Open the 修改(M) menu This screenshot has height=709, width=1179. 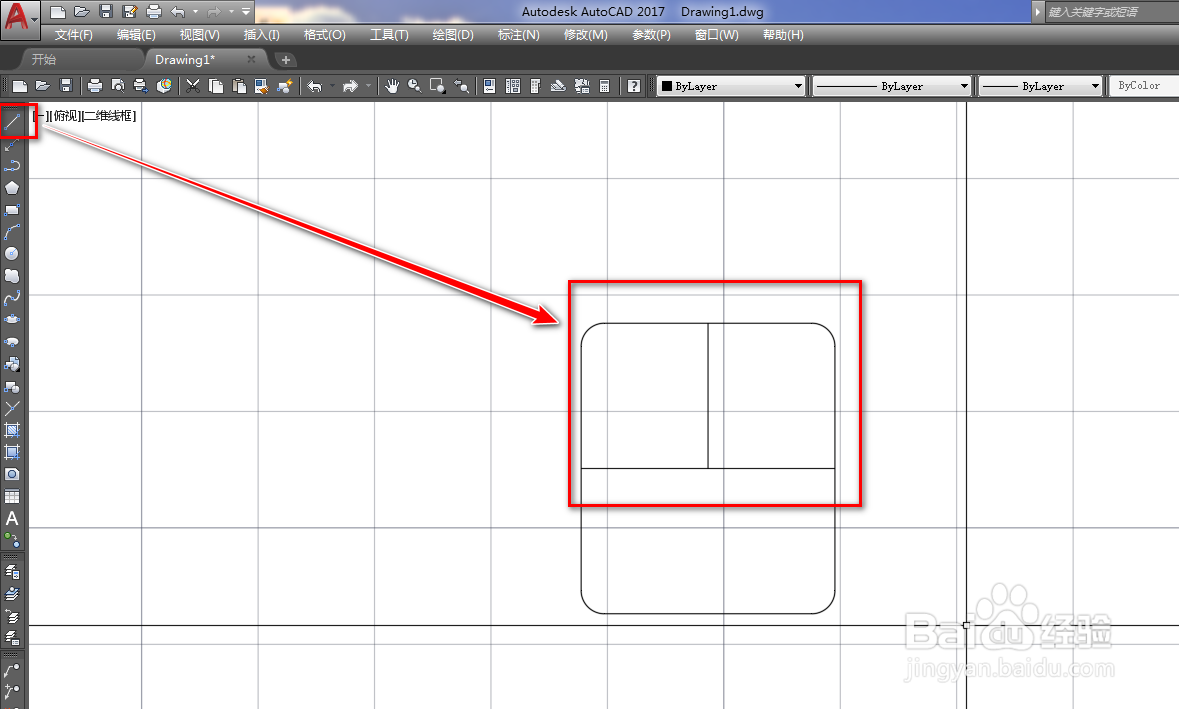coord(586,35)
